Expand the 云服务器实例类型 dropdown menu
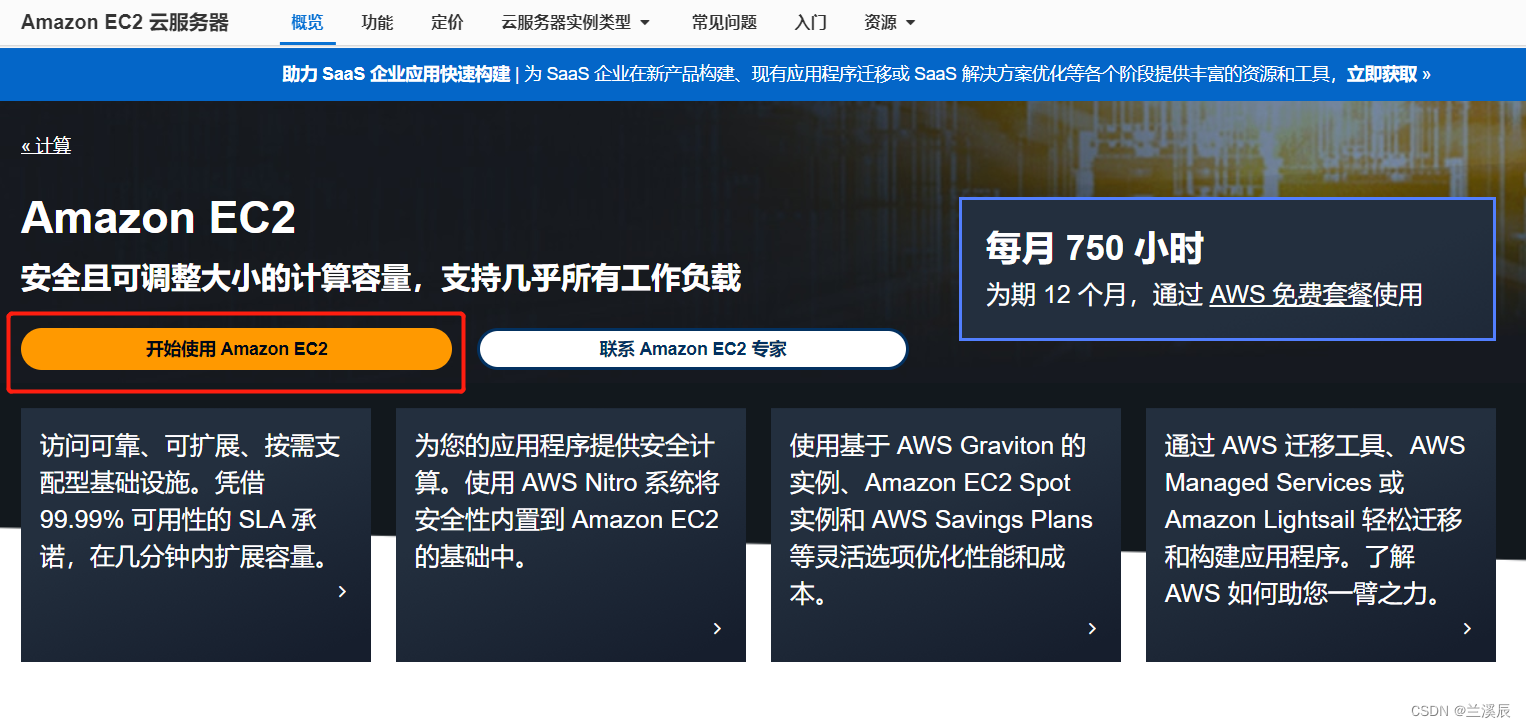This screenshot has width=1526, height=728. click(575, 22)
